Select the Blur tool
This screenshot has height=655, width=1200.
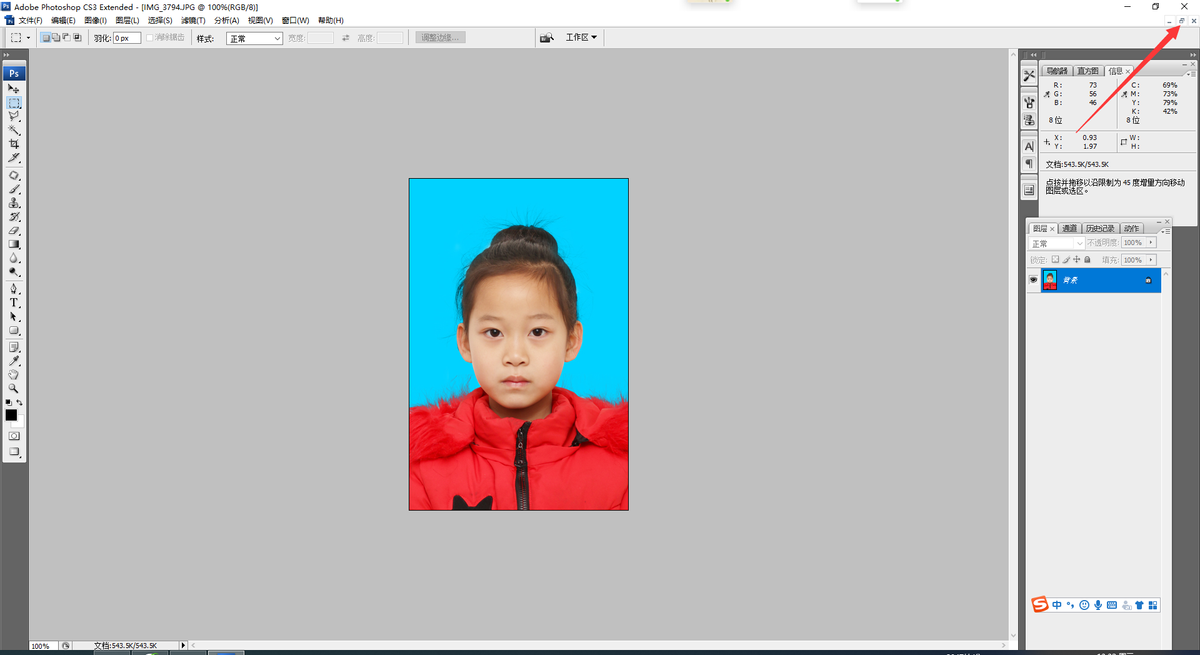pyautogui.click(x=14, y=258)
